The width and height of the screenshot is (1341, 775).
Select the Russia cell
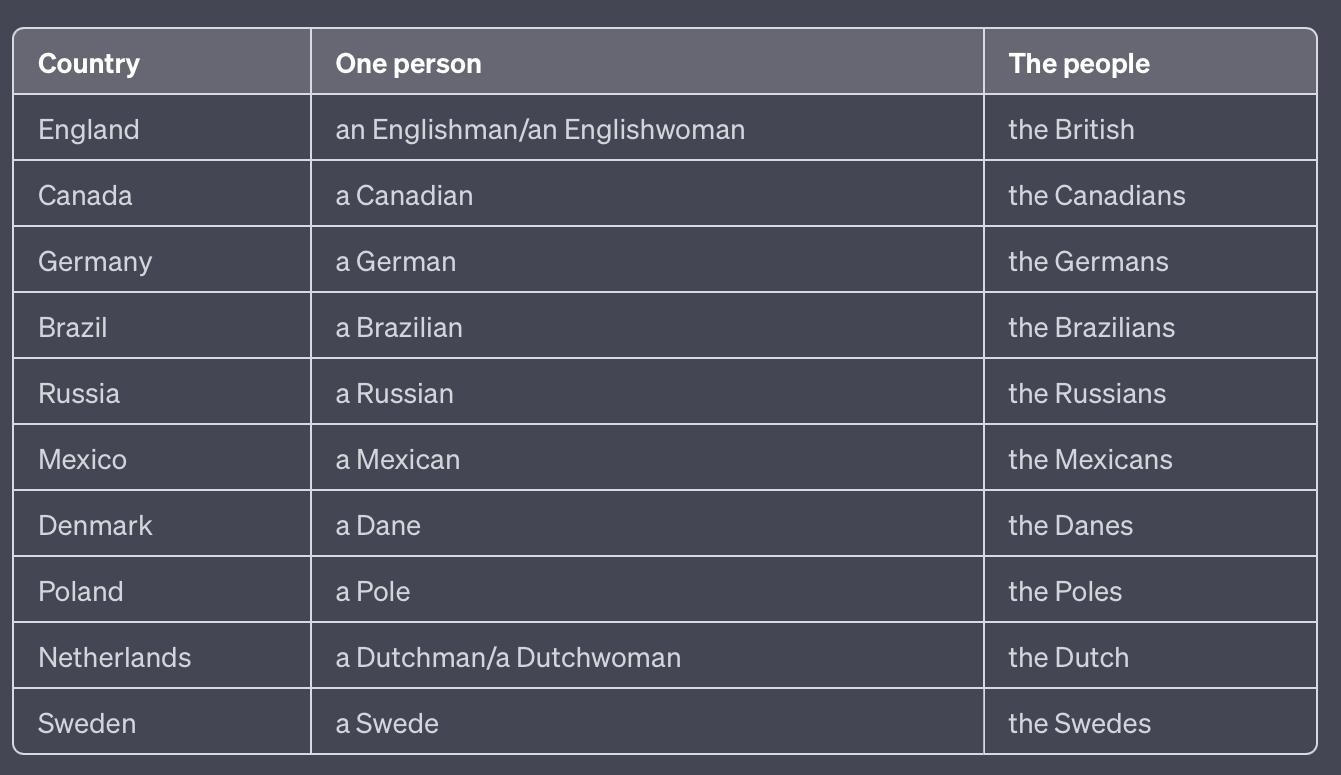point(162,392)
